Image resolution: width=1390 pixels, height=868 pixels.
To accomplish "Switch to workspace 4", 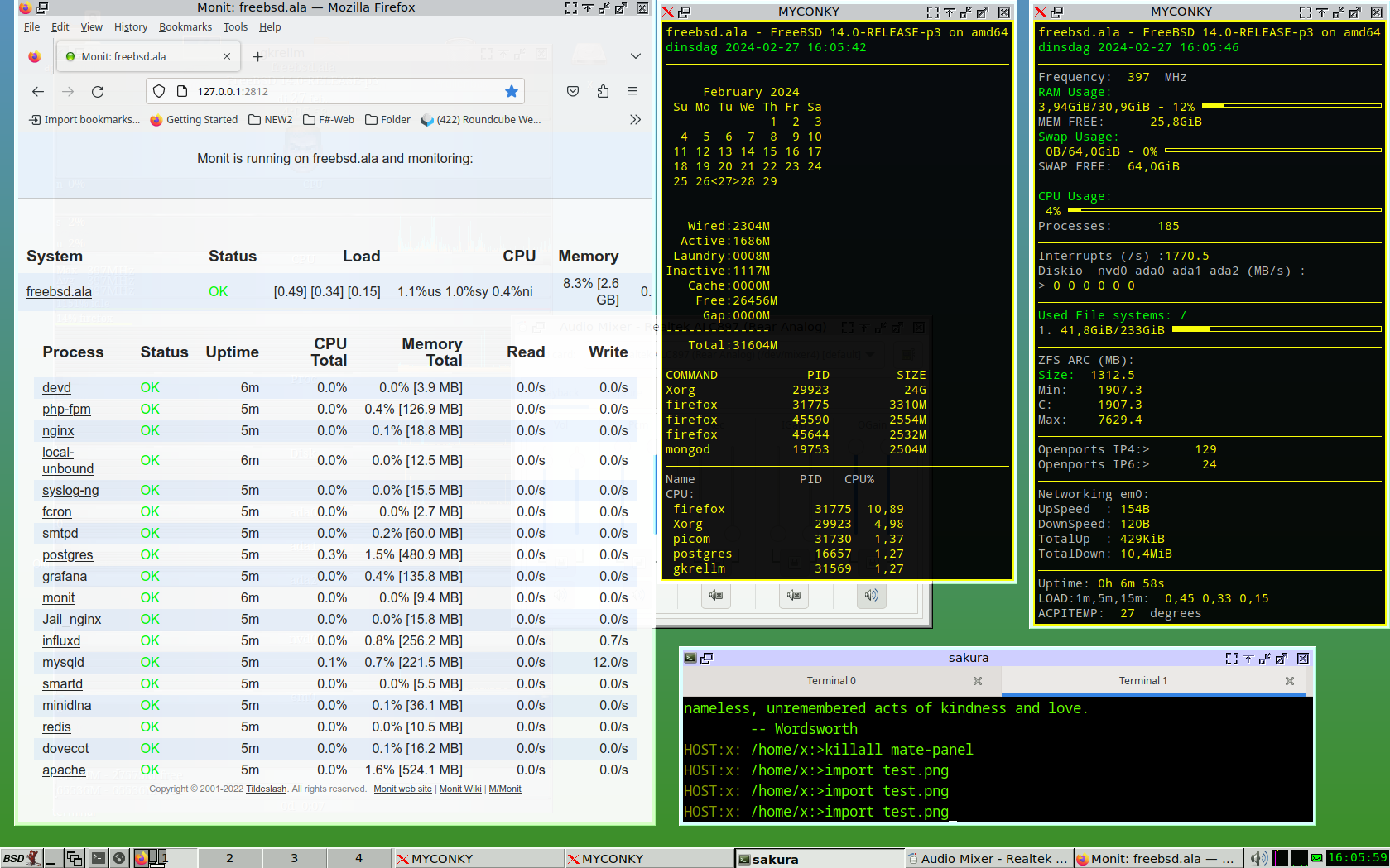I will pos(358,858).
